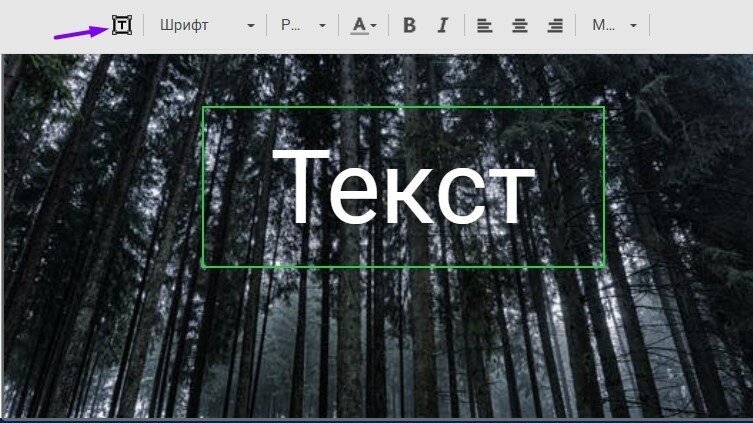The image size is (753, 423).
Task: Select the text box tool icon
Action: (122, 25)
